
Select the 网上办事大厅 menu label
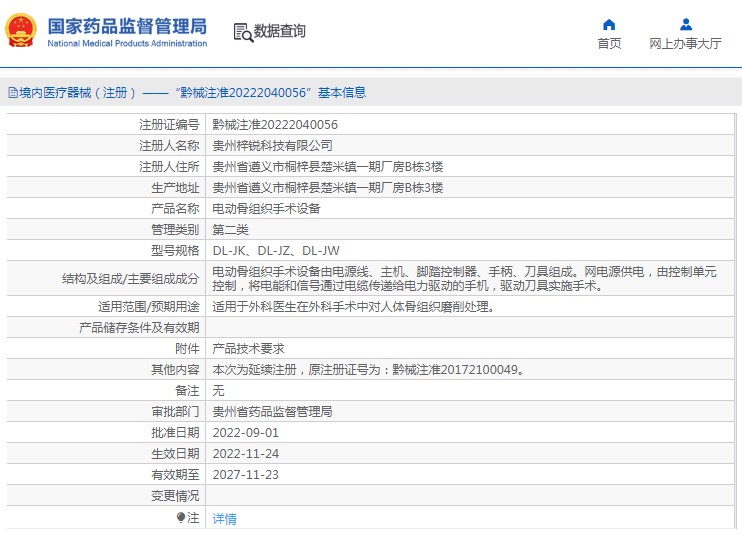685,44
